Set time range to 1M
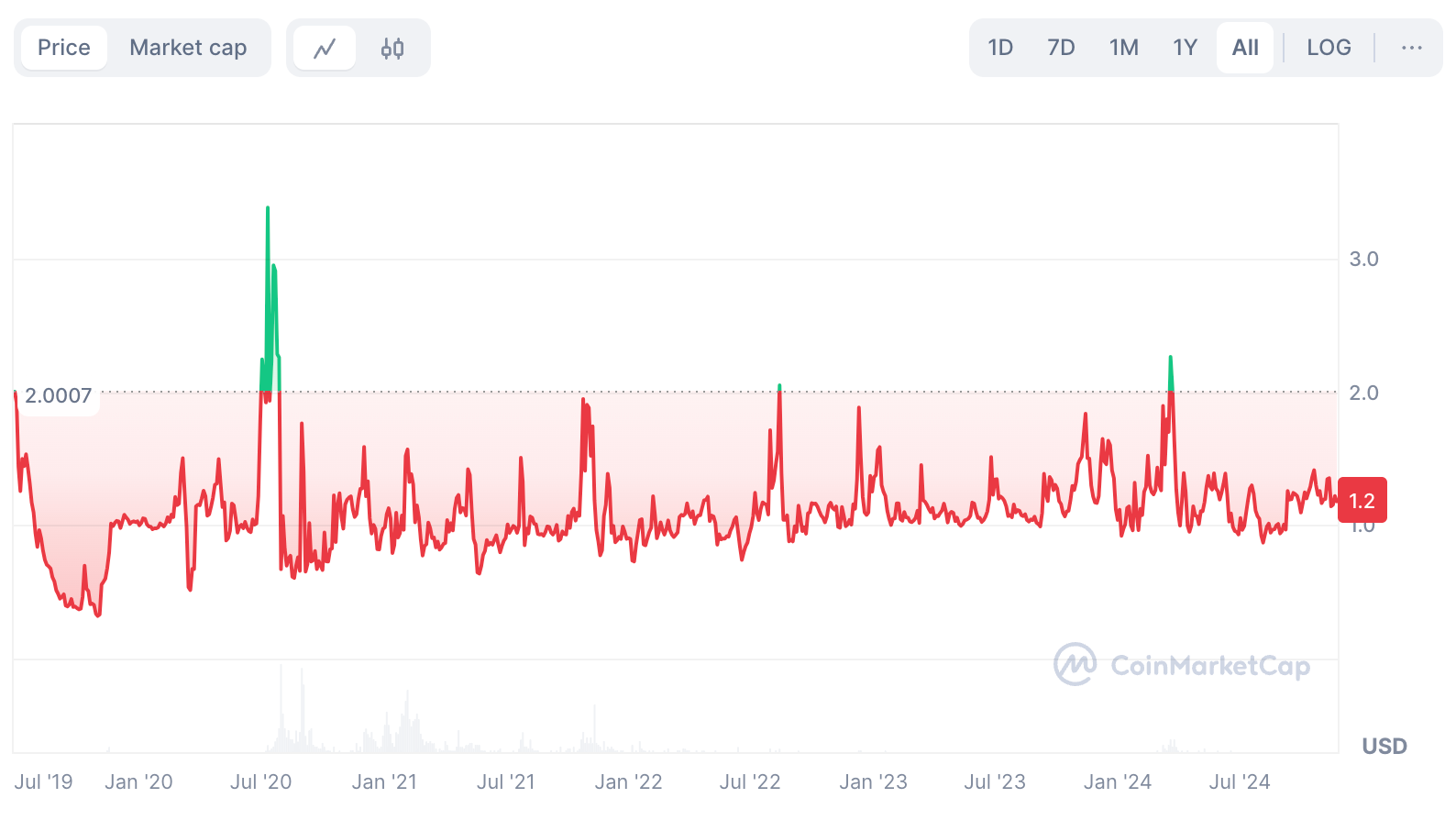 click(x=1123, y=48)
